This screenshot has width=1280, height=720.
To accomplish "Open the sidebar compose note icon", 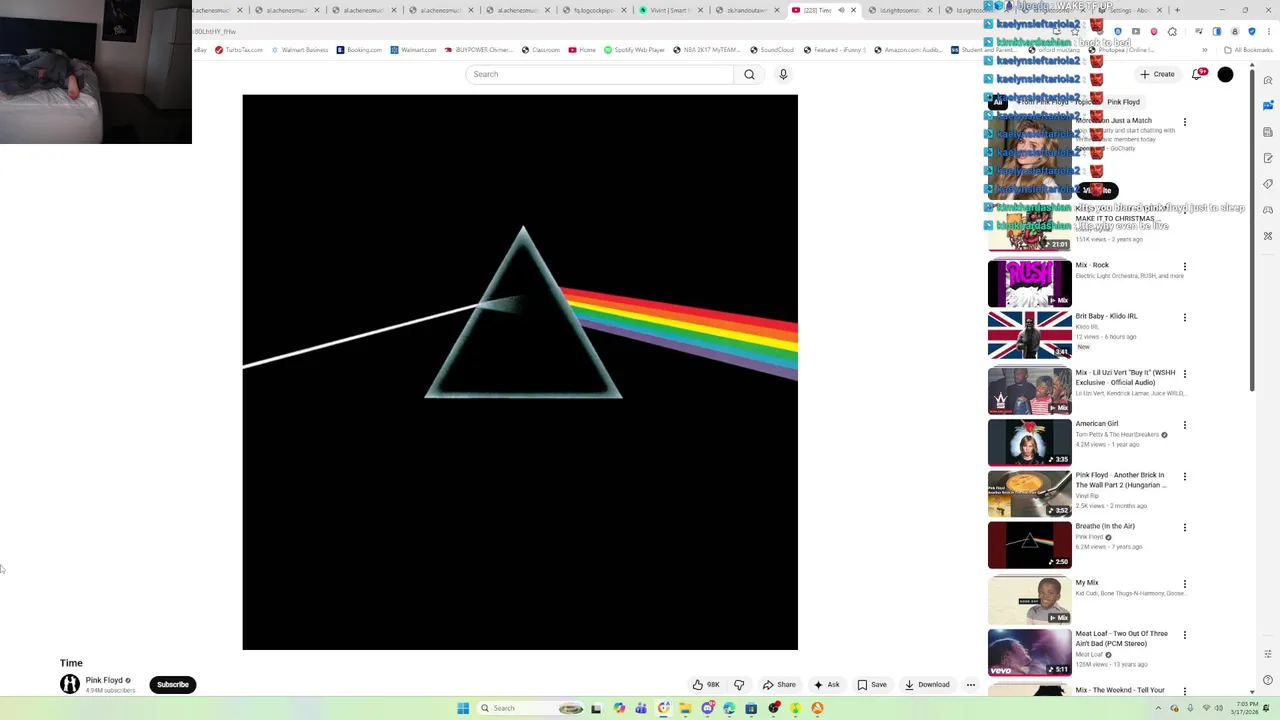I will coord(1268,158).
